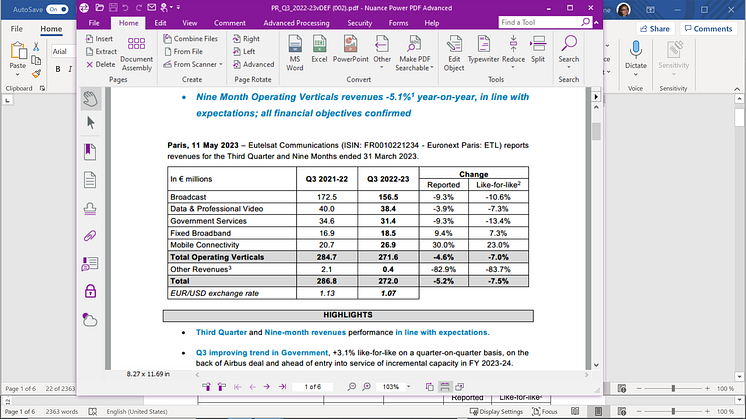Convert the PDF to MS Word

click(x=294, y=53)
